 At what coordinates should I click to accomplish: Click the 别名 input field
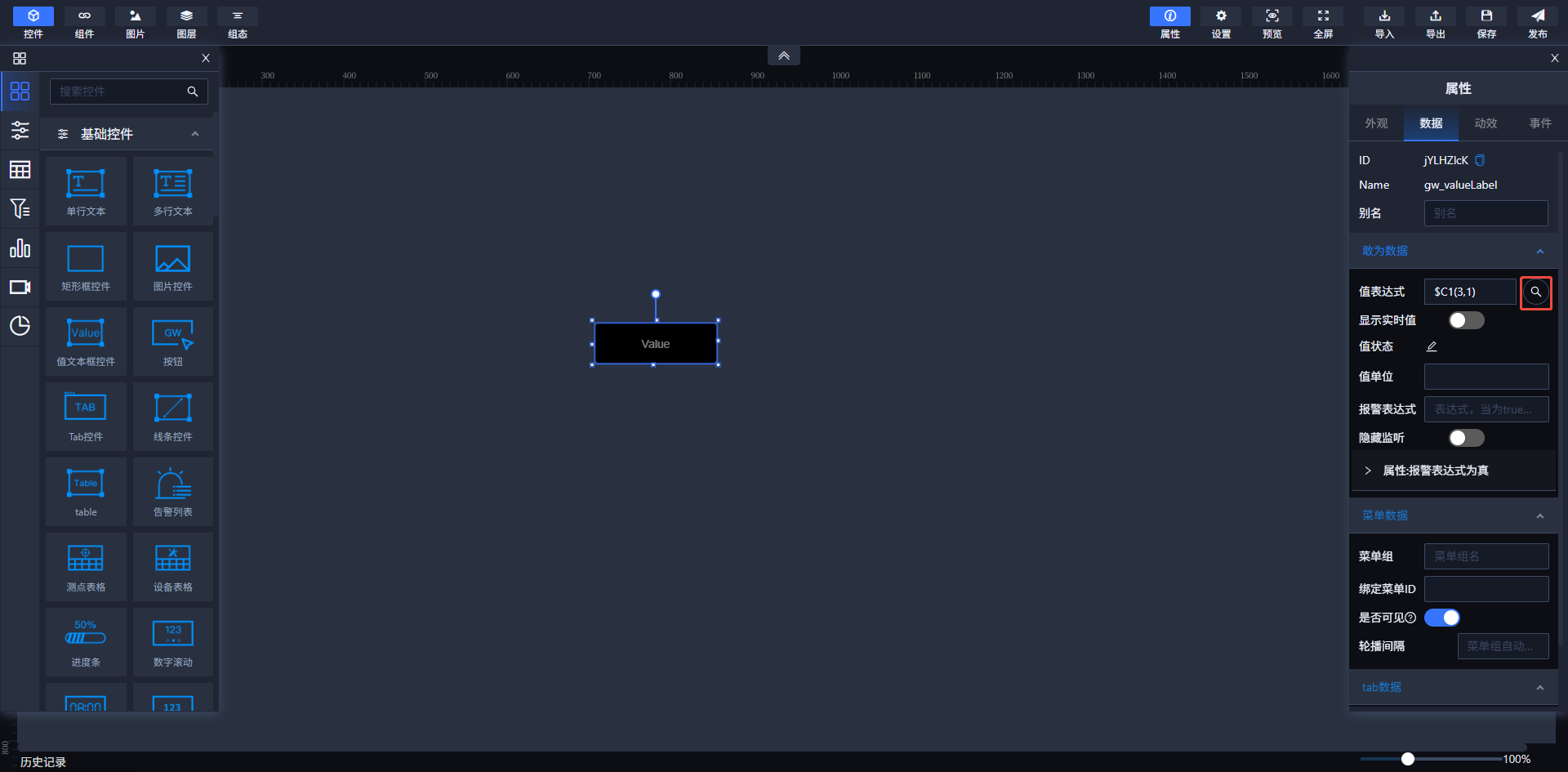[1486, 213]
